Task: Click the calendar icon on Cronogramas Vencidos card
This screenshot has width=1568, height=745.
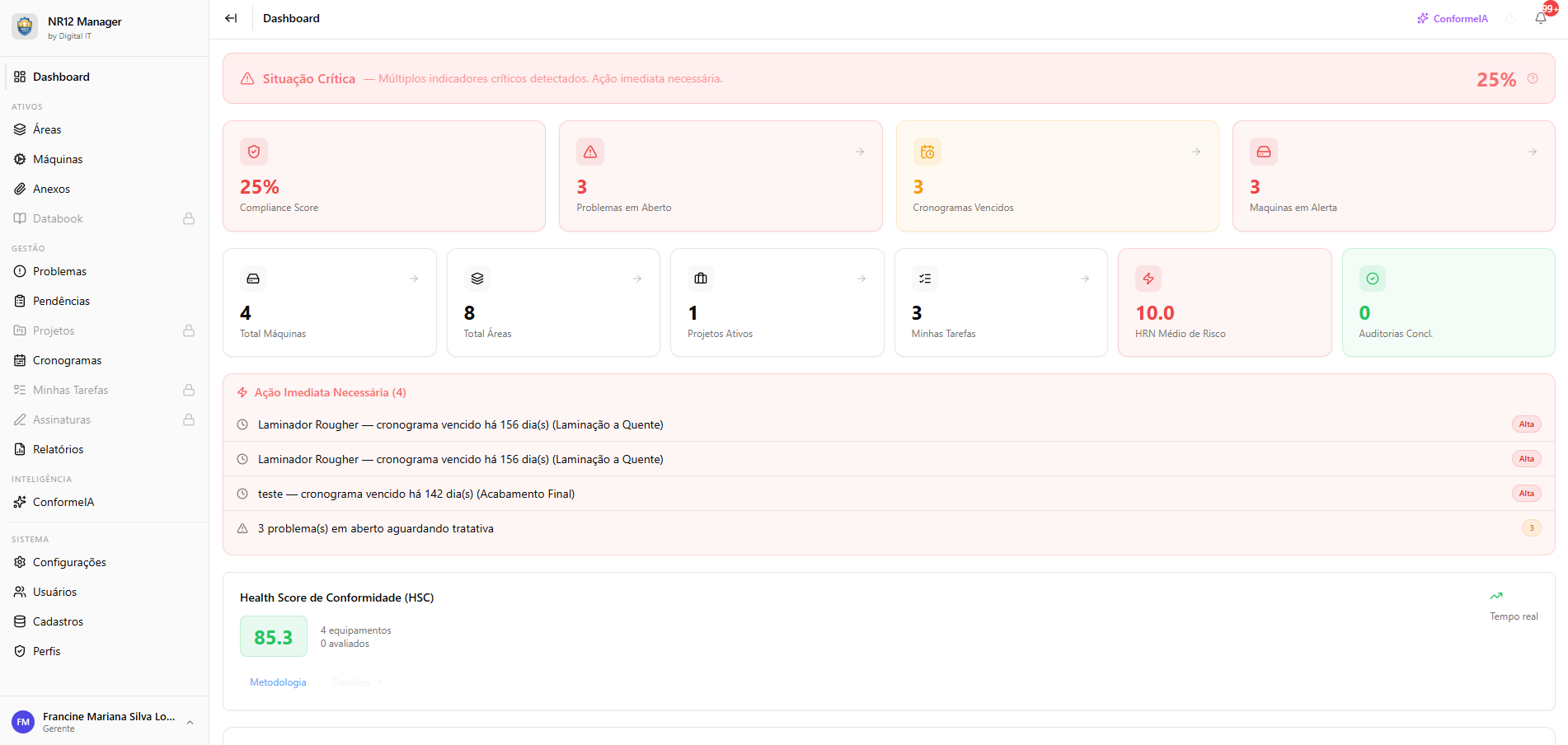Action: click(927, 152)
